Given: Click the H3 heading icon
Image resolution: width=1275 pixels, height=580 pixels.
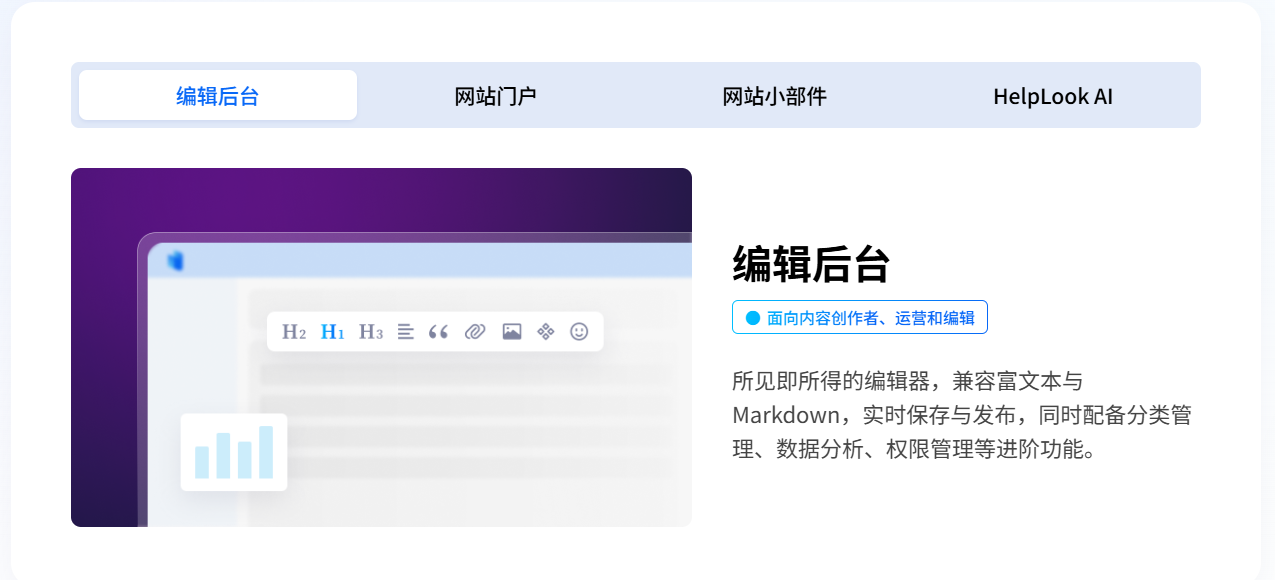Looking at the screenshot, I should (x=371, y=332).
